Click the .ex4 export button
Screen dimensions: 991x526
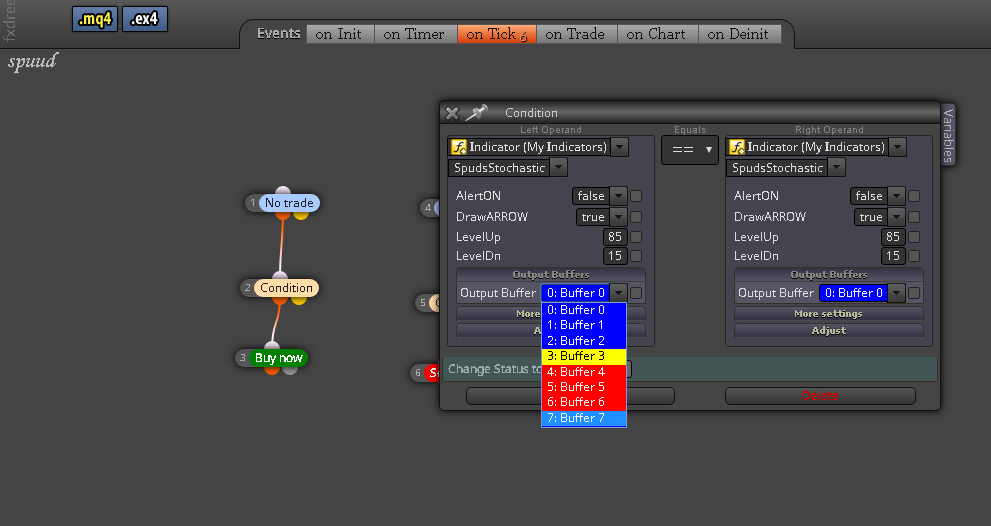[145, 19]
